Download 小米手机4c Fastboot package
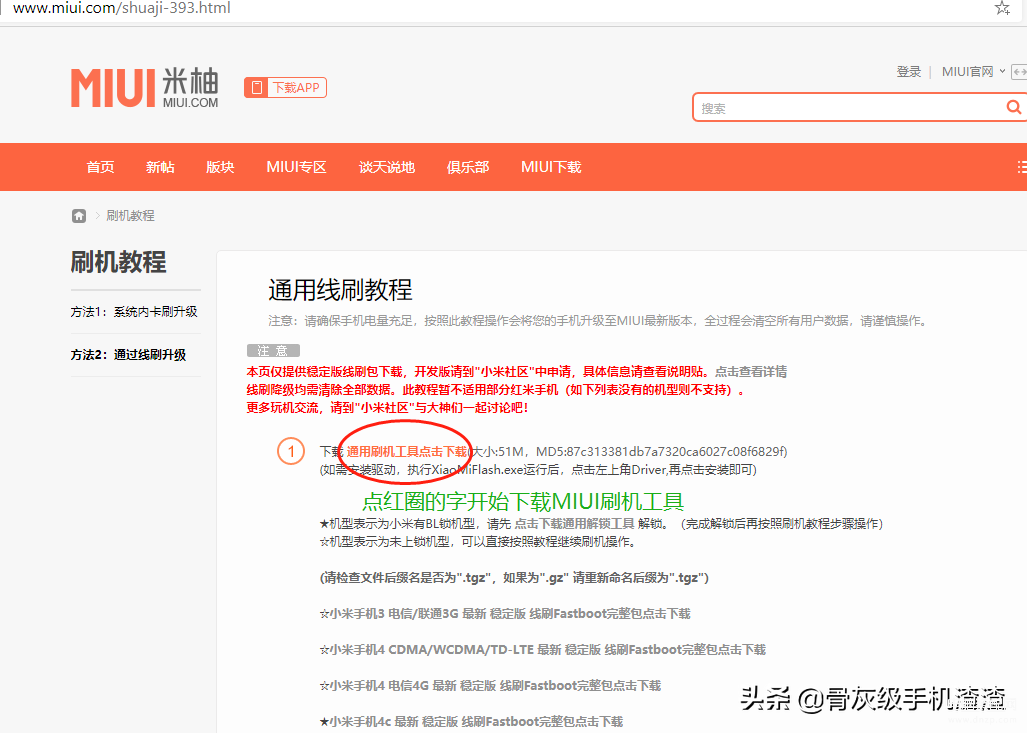 (472, 722)
